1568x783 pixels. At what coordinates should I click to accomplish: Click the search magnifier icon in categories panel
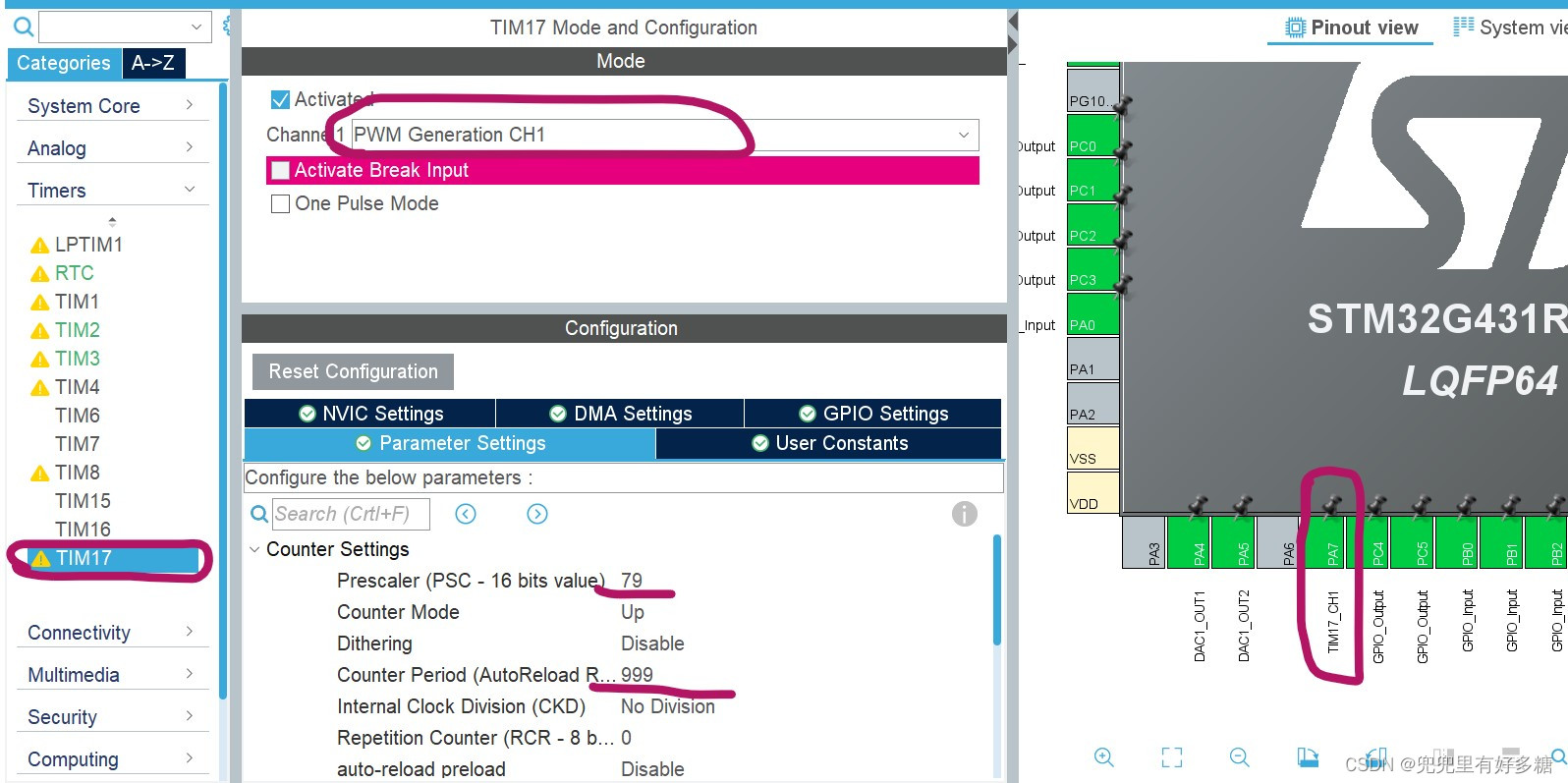click(23, 28)
